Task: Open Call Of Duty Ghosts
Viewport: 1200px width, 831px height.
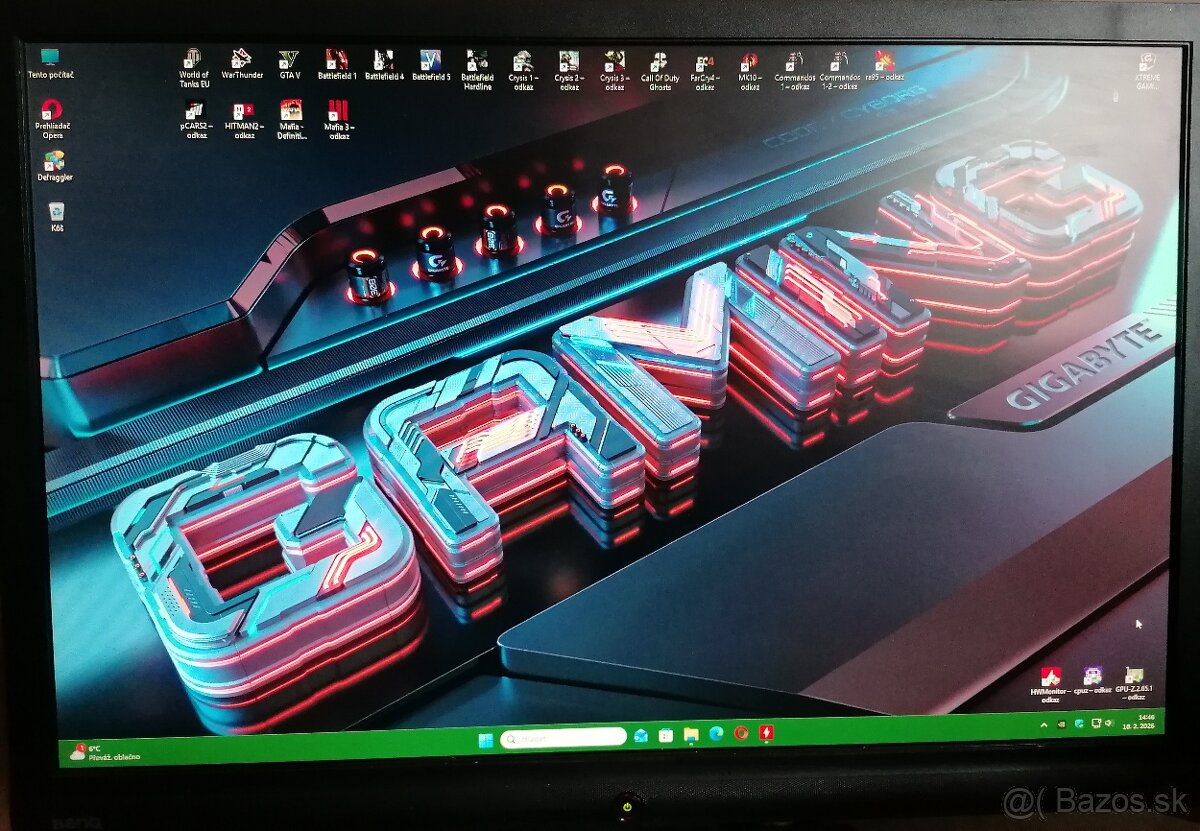Action: click(660, 62)
